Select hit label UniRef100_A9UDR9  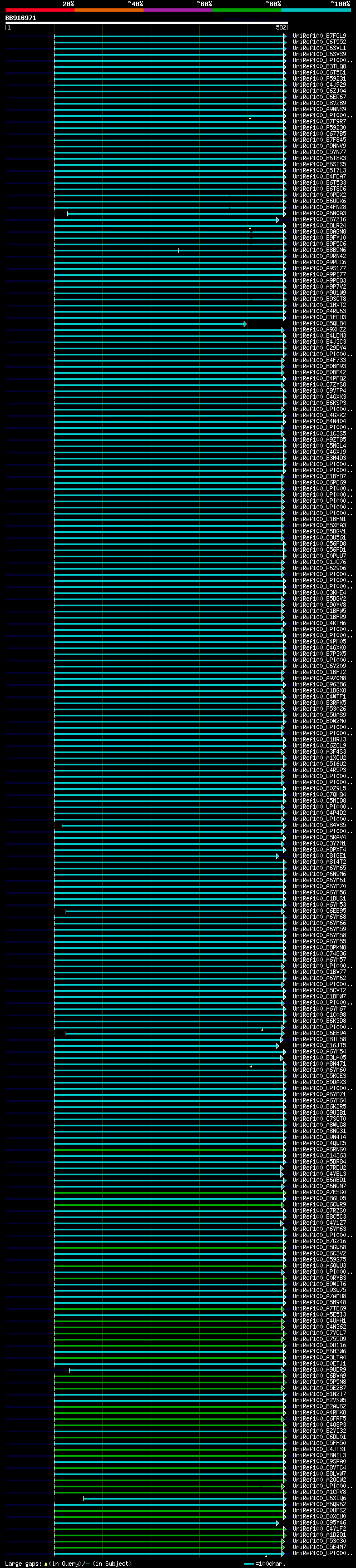click(319, 1369)
